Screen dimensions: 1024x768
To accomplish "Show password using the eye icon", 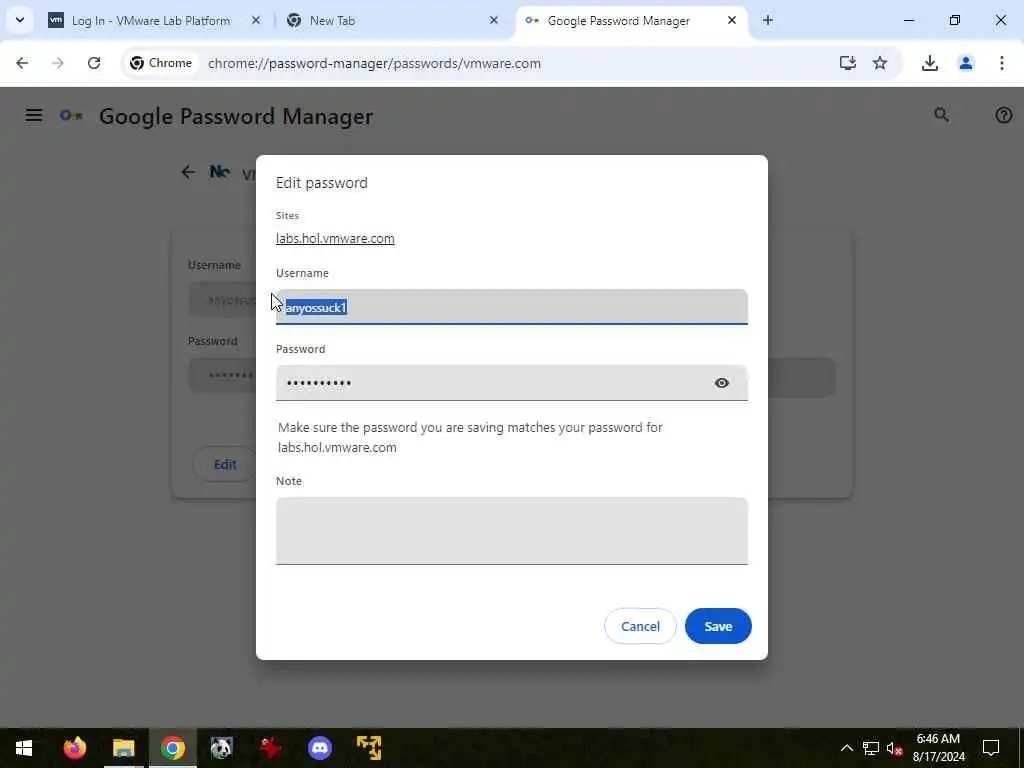I will (722, 383).
